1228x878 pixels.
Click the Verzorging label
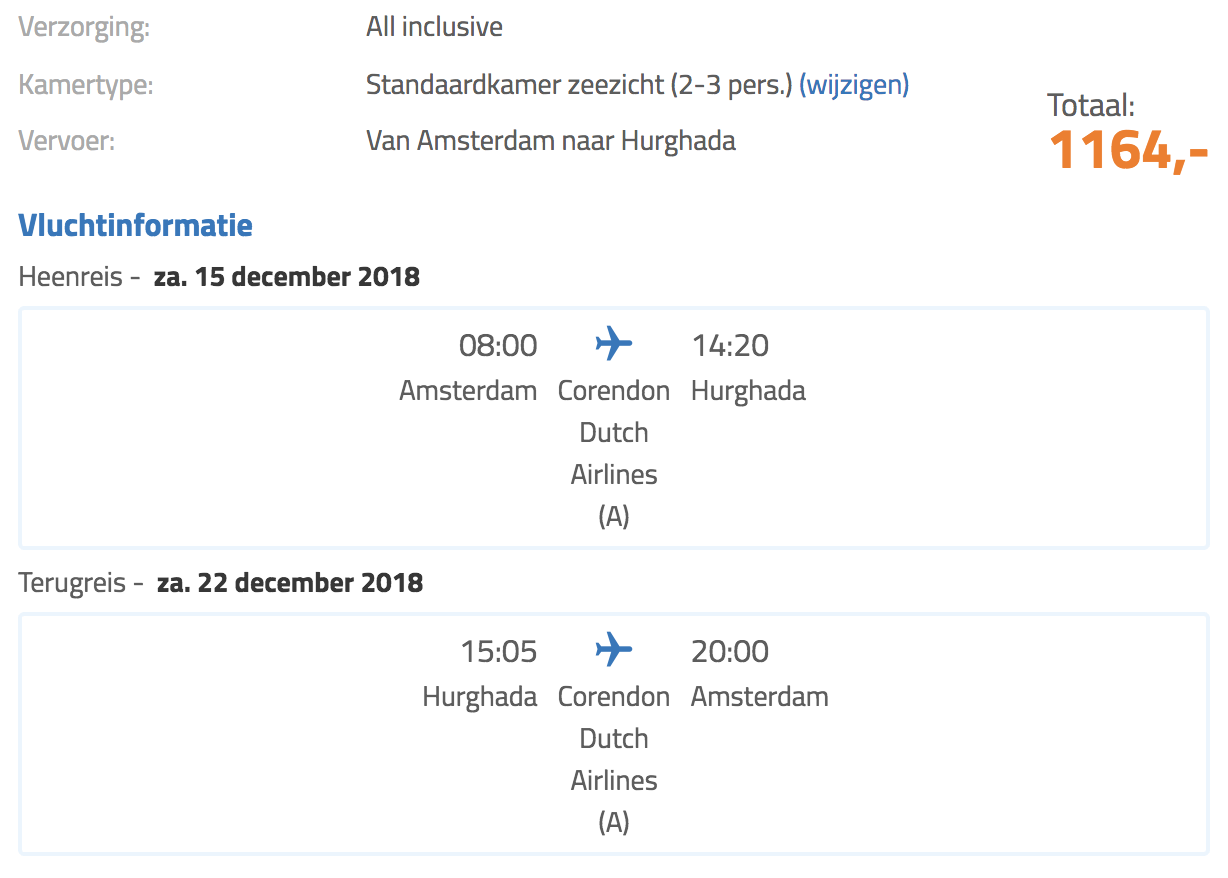84,28
